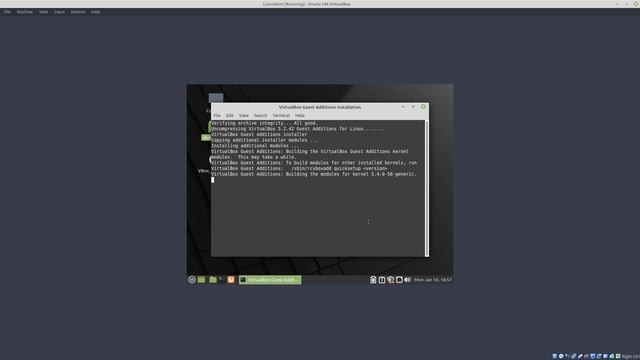Click the line mentioning kernel 5.4.0-58-generic

[x=314, y=174]
